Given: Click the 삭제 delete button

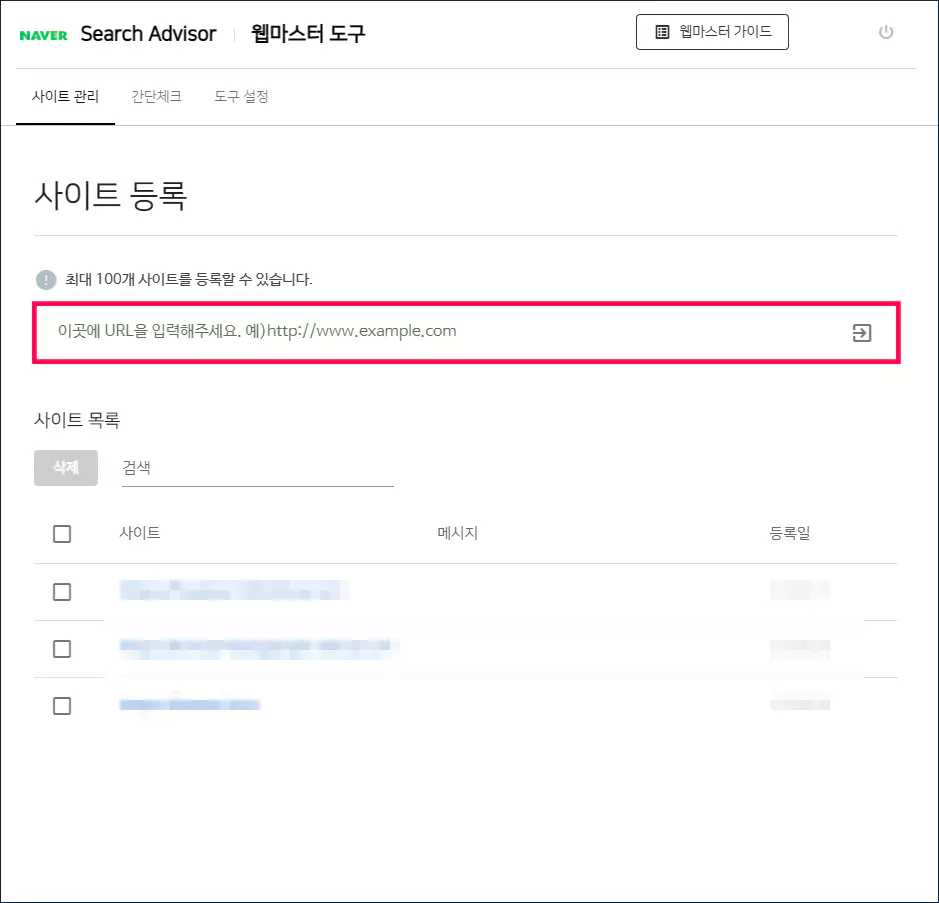Looking at the screenshot, I should point(65,467).
